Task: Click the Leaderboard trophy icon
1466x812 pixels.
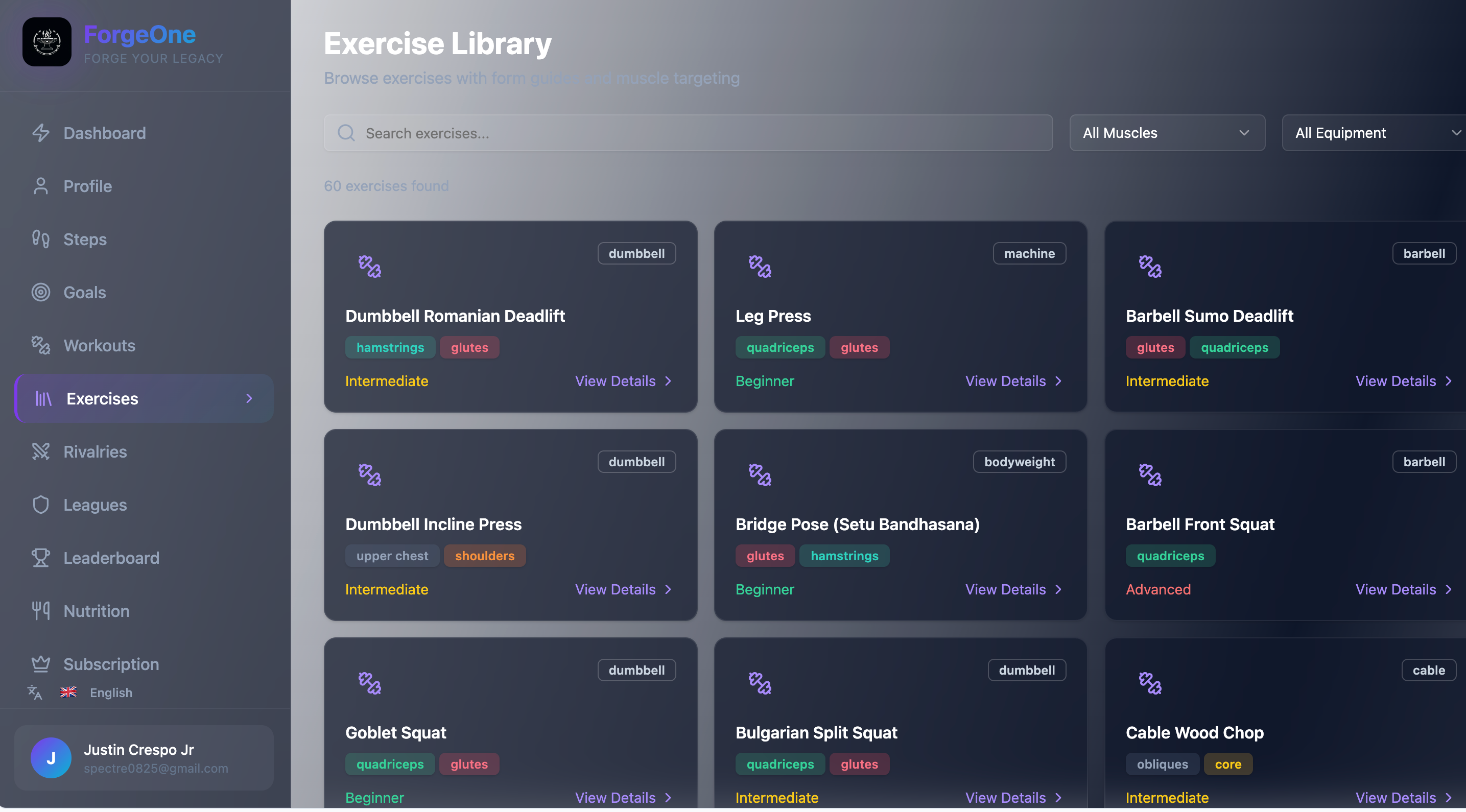Action: click(40, 558)
